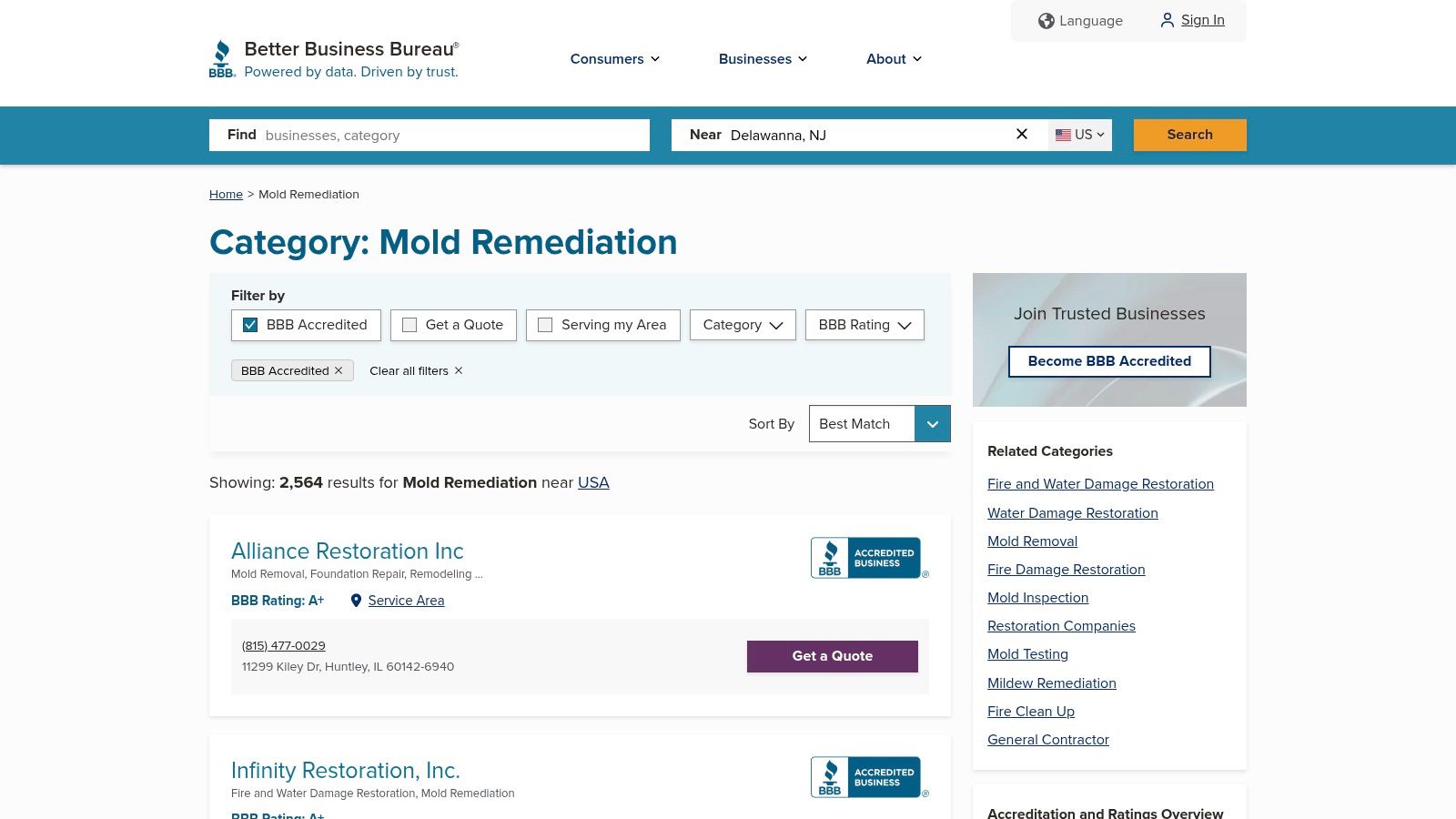Screen dimensions: 1456x819
Task: Uncheck the BBB Accredited filter checkbox
Action: coord(250,325)
